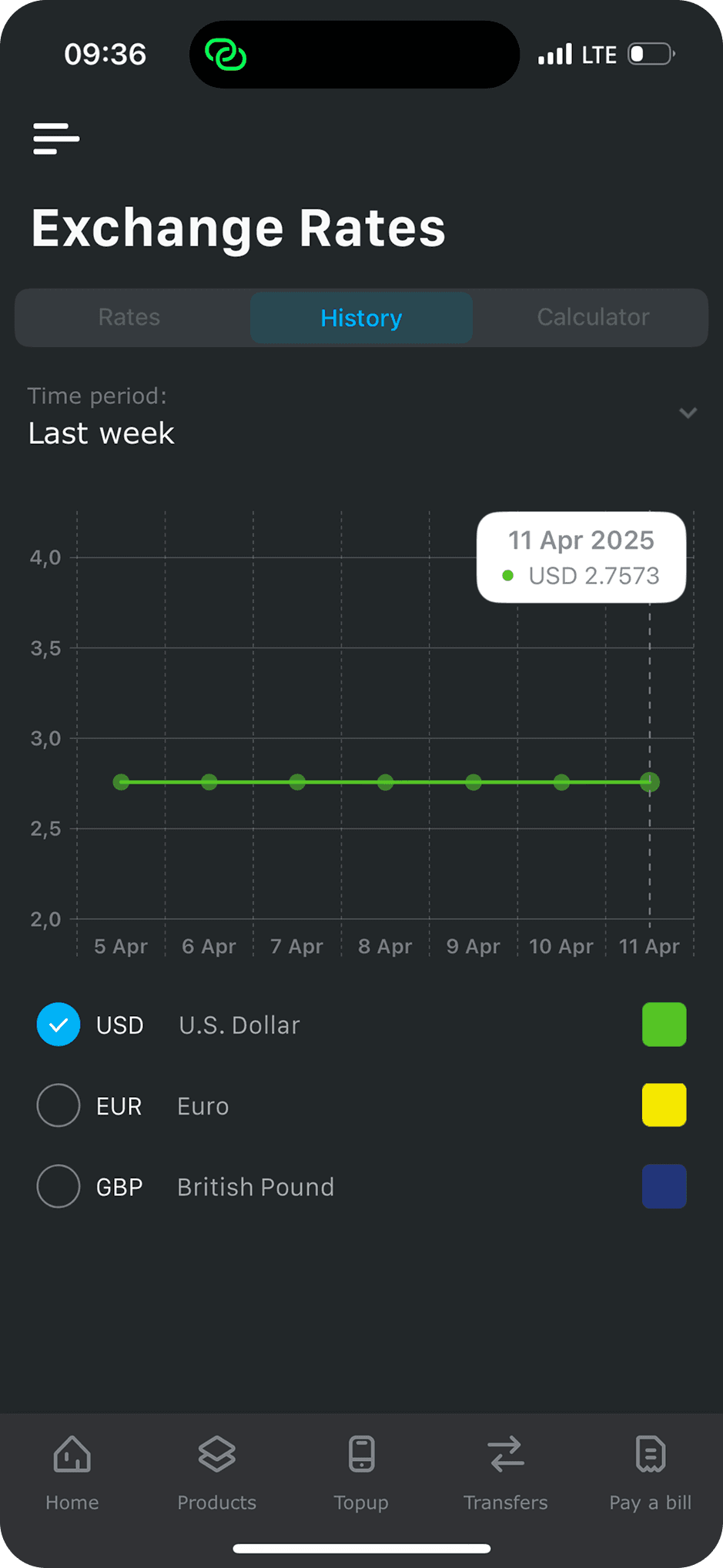Select the 8 Apr data point on chart
The image size is (723, 1568).
pyautogui.click(x=386, y=782)
